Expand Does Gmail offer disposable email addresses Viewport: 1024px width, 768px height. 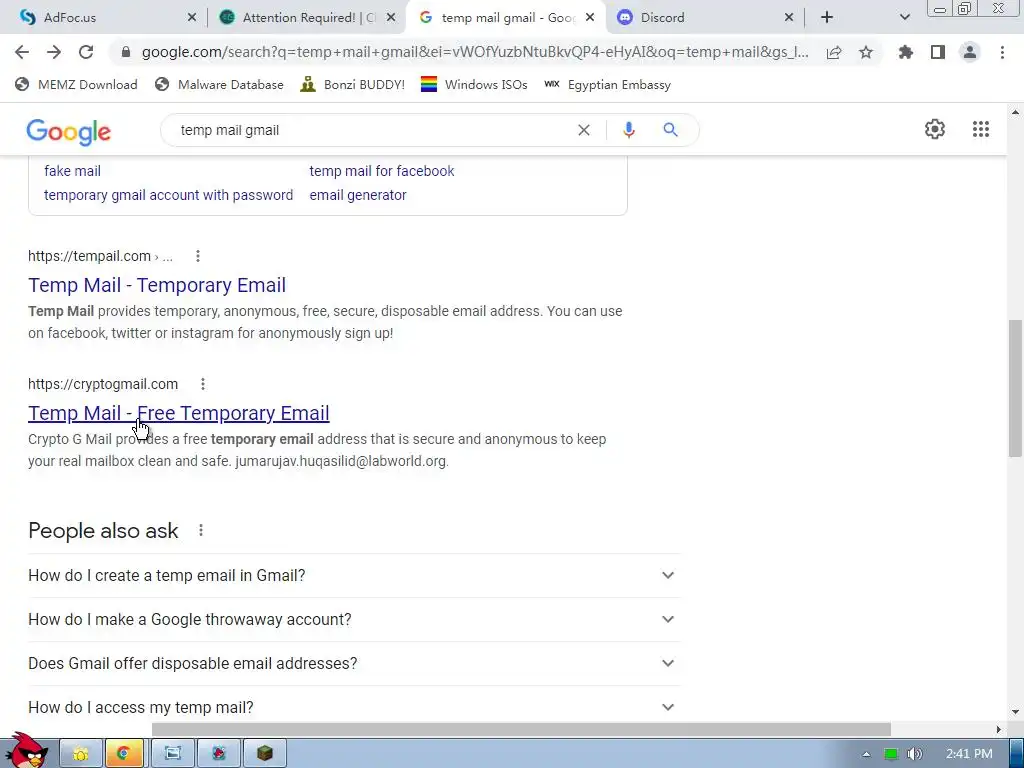click(x=354, y=664)
